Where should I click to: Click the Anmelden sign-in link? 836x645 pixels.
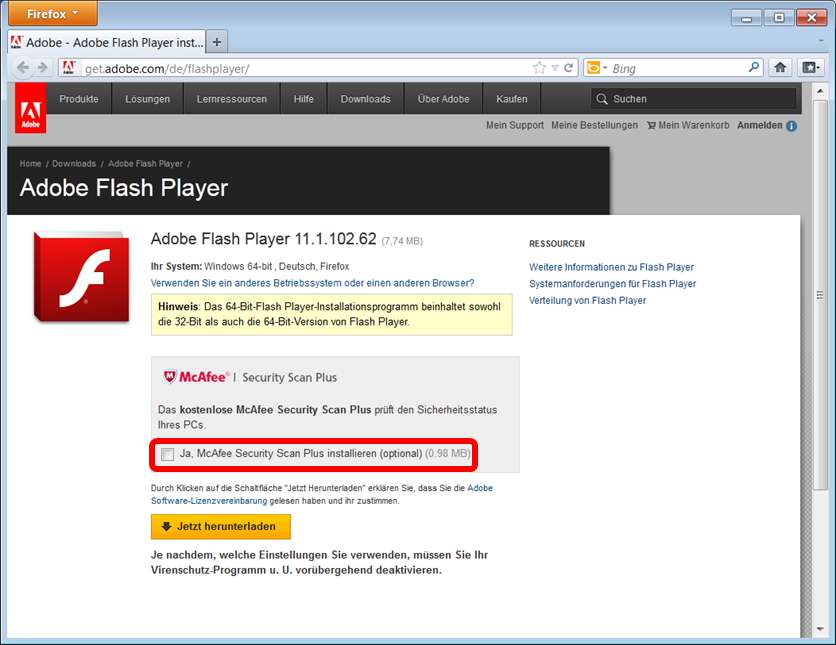(x=760, y=125)
